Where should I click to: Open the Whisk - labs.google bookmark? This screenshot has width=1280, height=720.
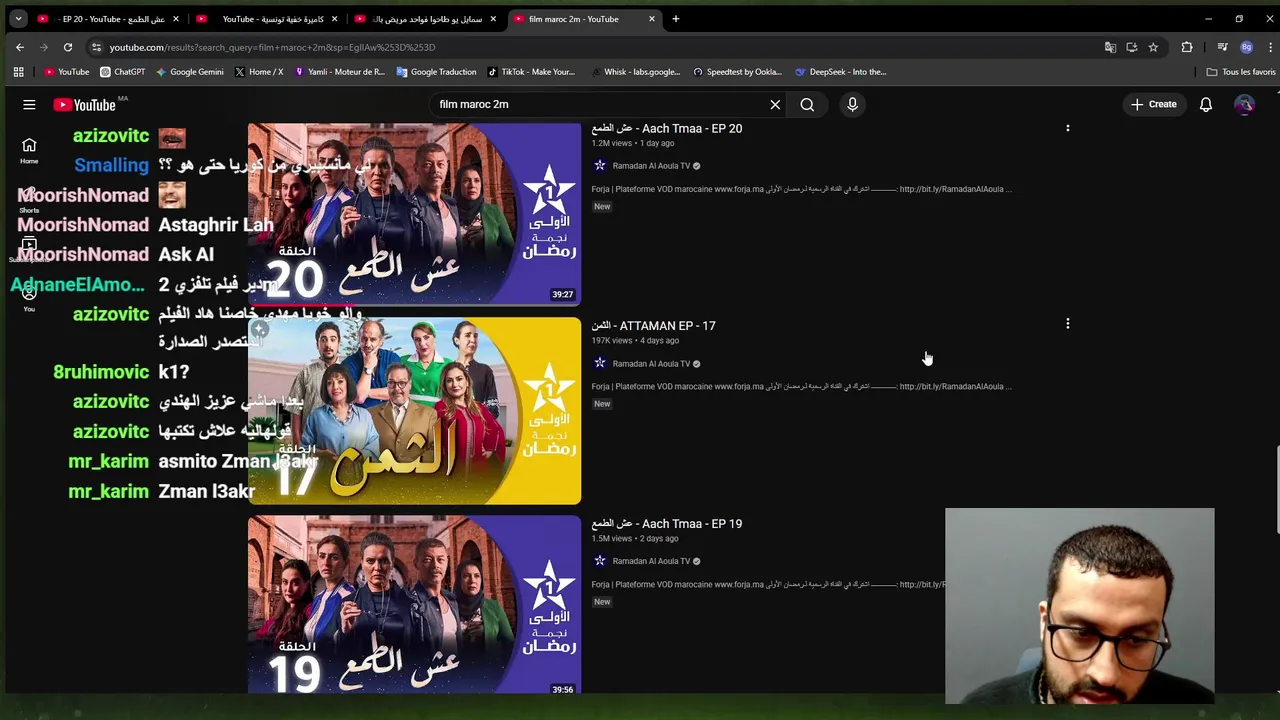click(634, 72)
